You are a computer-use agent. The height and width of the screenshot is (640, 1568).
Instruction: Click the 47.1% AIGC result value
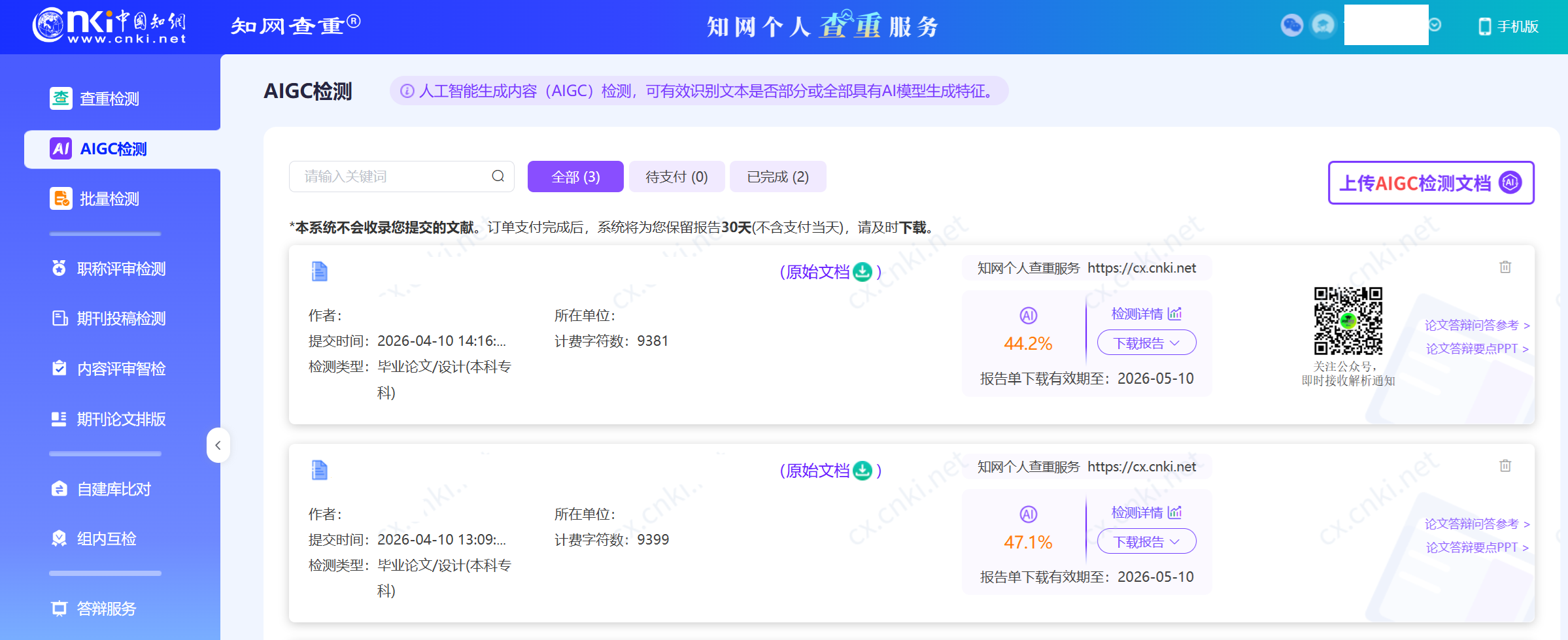pyautogui.click(x=1028, y=543)
